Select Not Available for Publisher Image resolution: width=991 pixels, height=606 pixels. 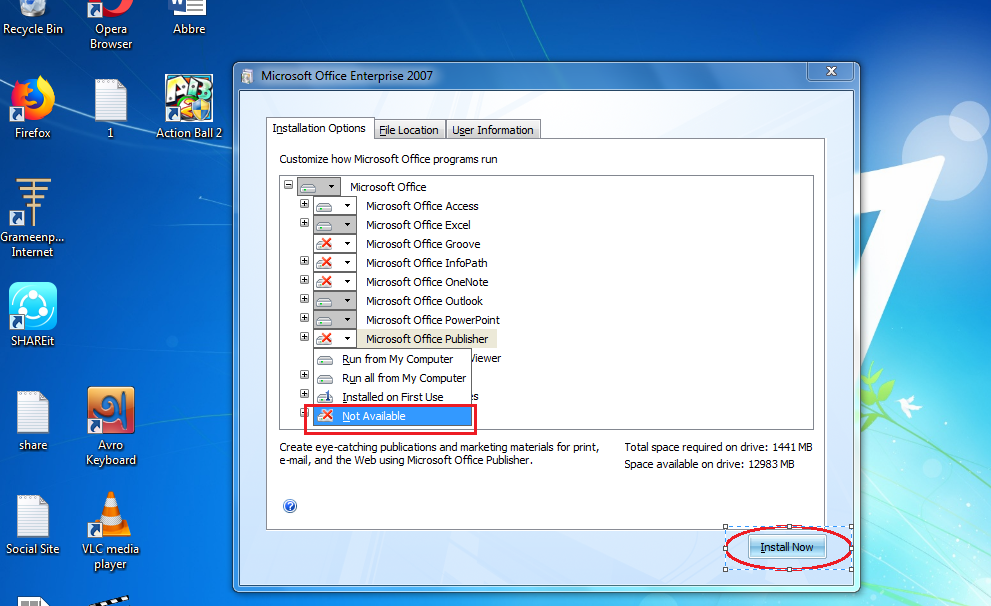(392, 416)
